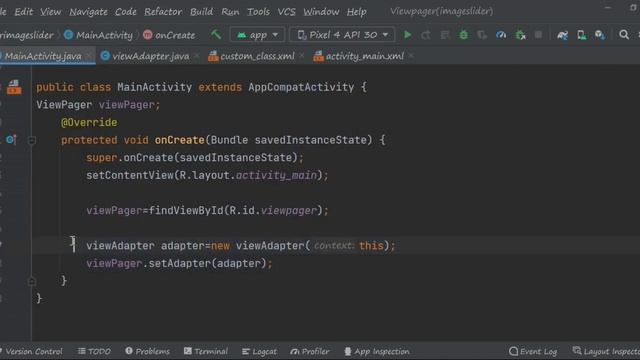The image size is (640, 360).
Task: Open the Window menu
Action: 321,12
